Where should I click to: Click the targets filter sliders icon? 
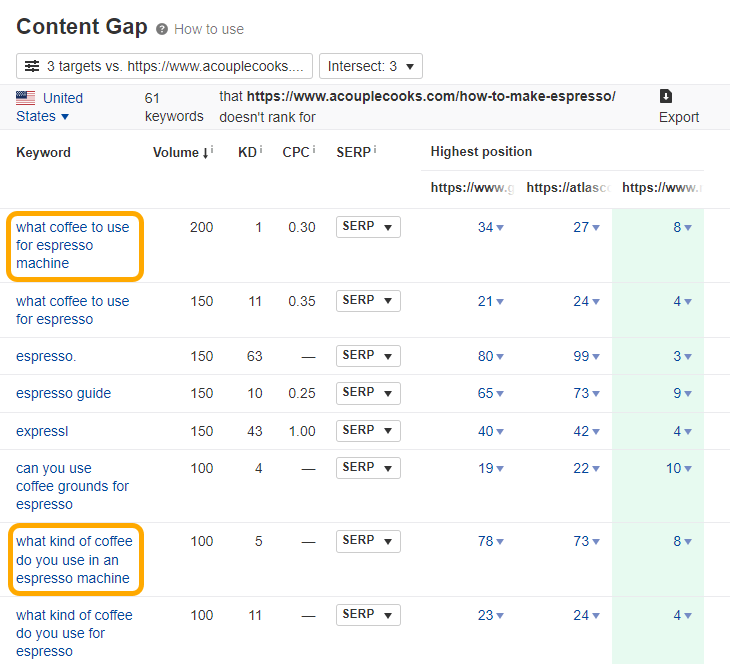[x=32, y=66]
